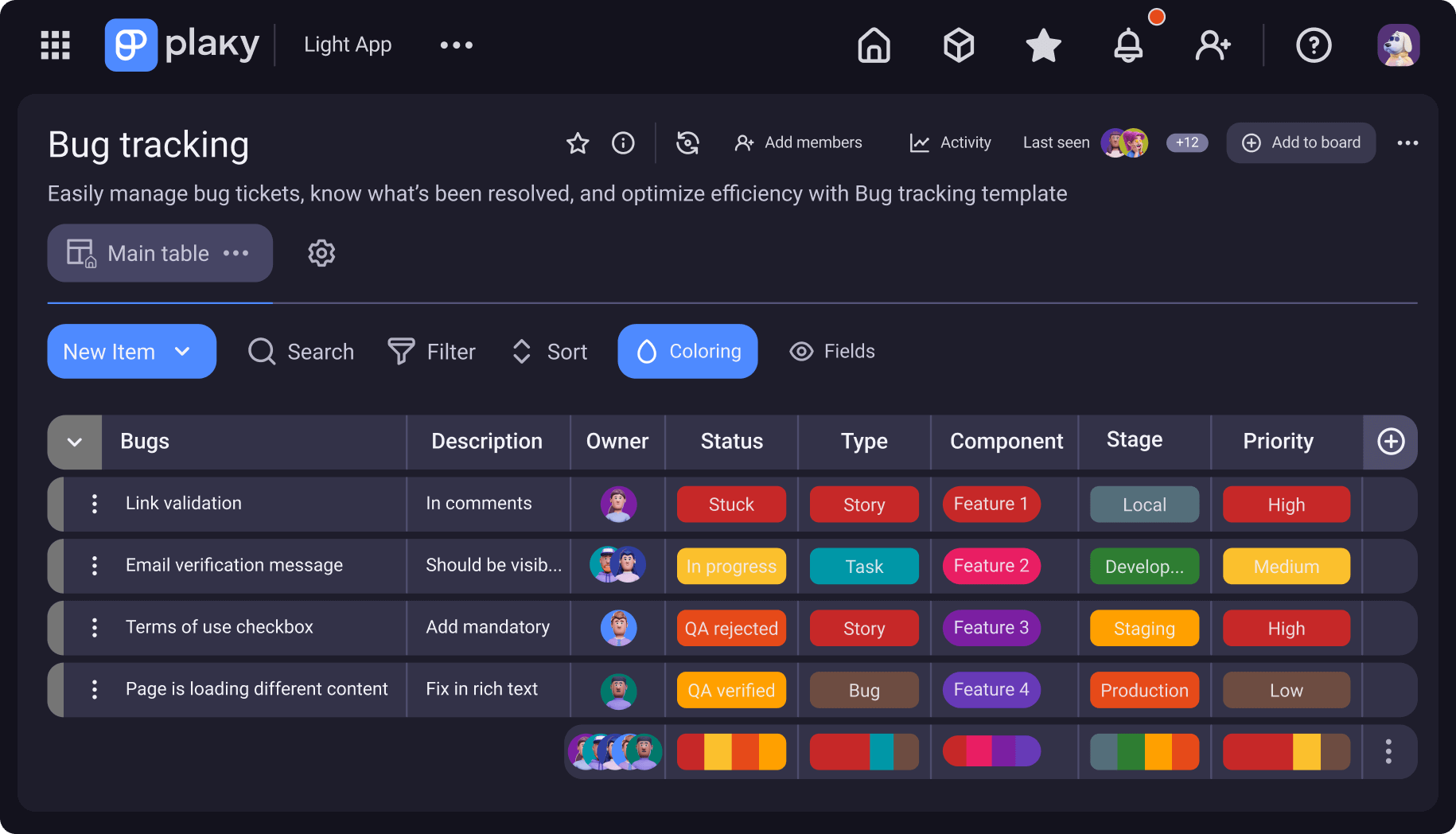Toggle Coloring mode off
The height and width of the screenshot is (834, 1456).
tap(687, 351)
